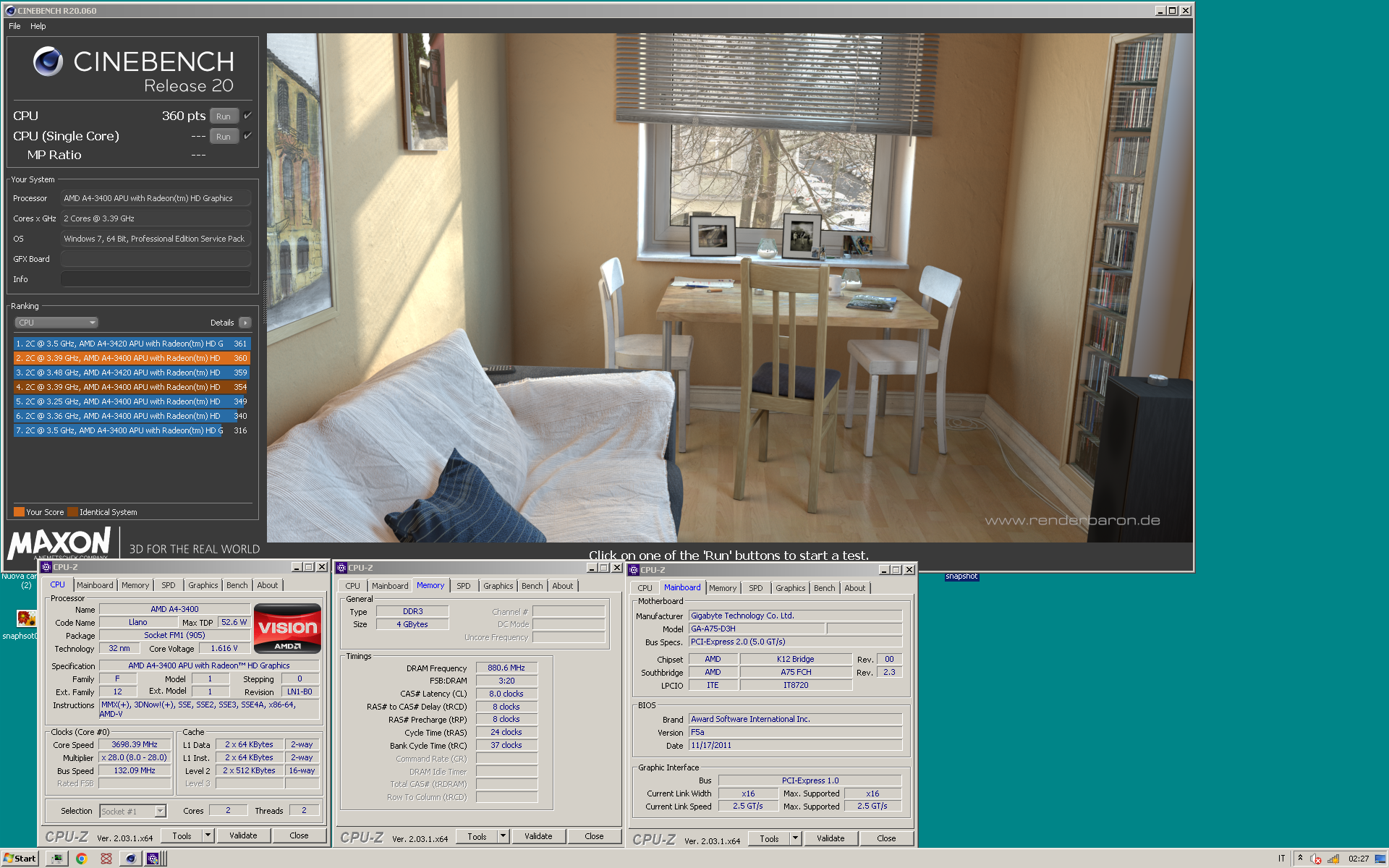Open the system monitor taskbar icon
The width and height of the screenshot is (1389, 868).
[x=56, y=859]
